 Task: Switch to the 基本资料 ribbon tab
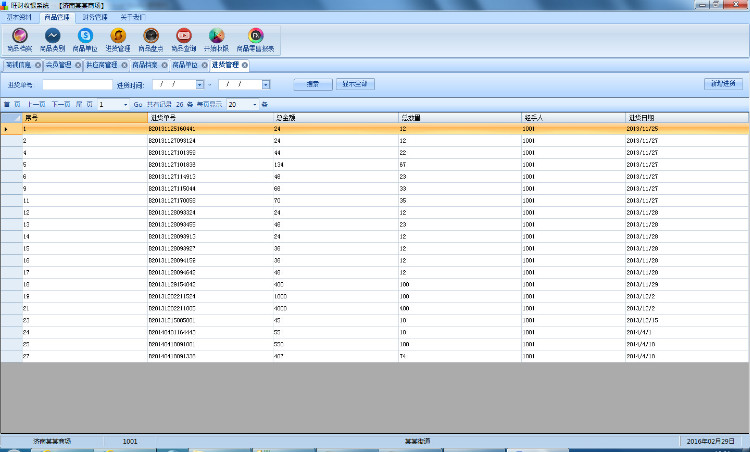(x=19, y=17)
